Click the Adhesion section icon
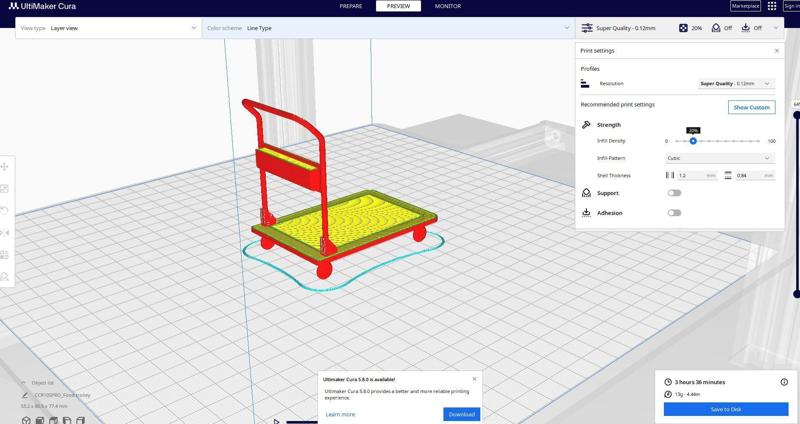Screen dimensions: 800x424 click(x=586, y=213)
